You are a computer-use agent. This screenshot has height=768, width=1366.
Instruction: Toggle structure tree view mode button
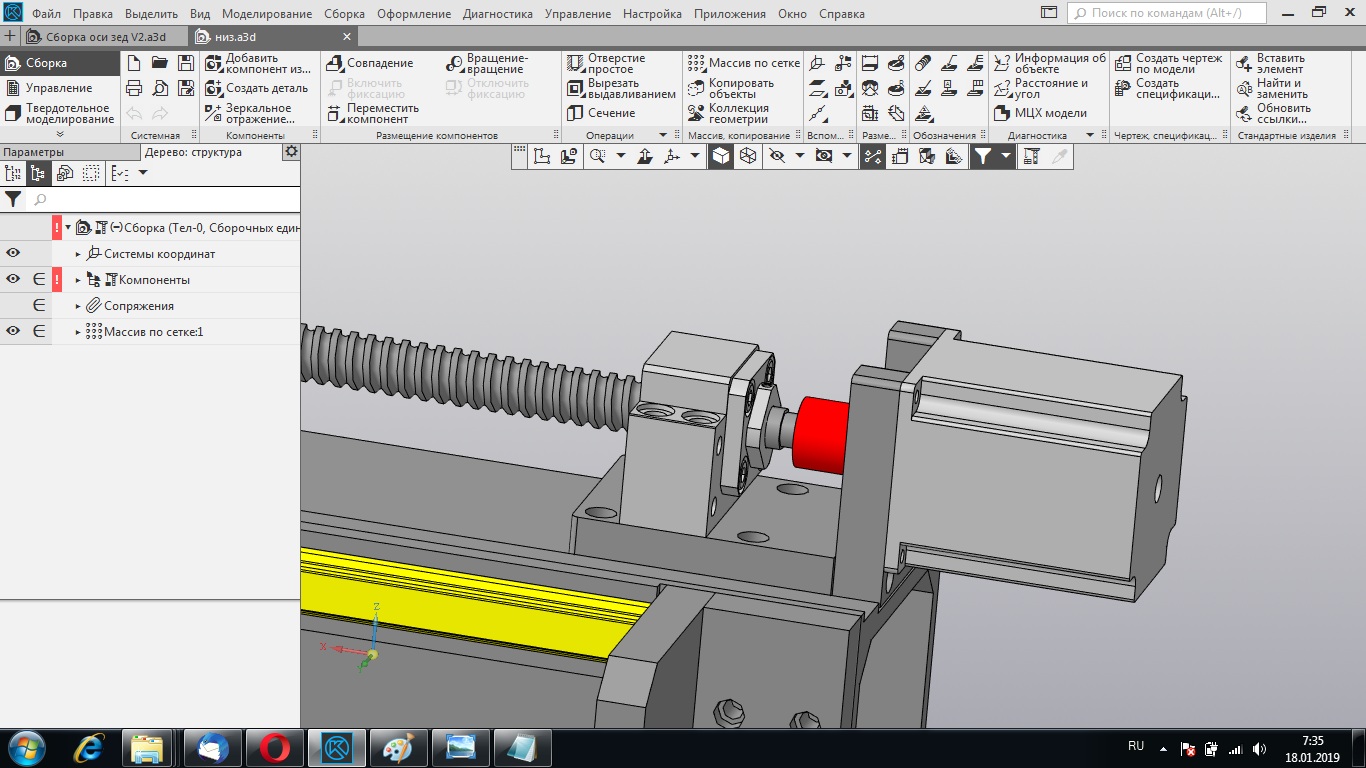39,173
